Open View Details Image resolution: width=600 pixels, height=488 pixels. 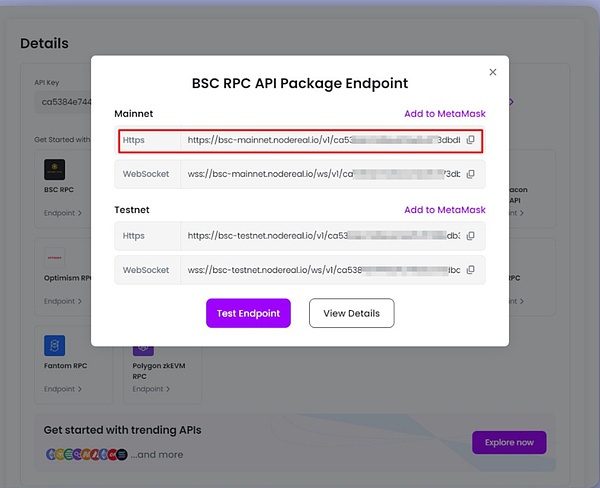351,313
